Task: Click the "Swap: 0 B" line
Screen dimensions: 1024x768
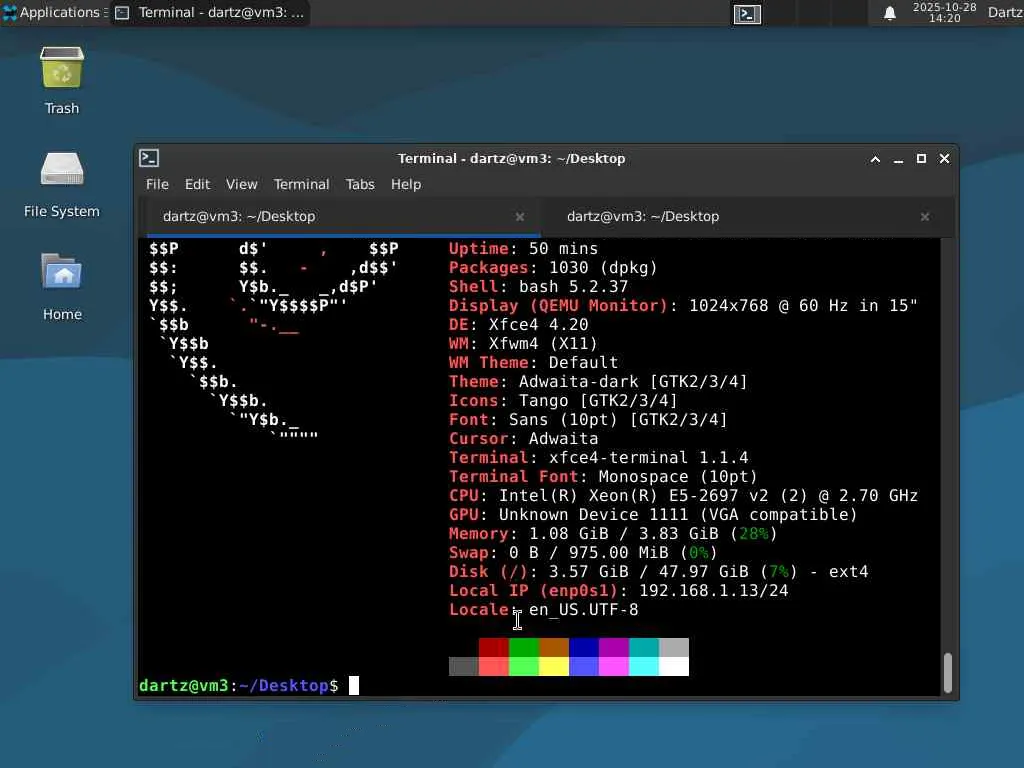Action: pyautogui.click(x=583, y=552)
